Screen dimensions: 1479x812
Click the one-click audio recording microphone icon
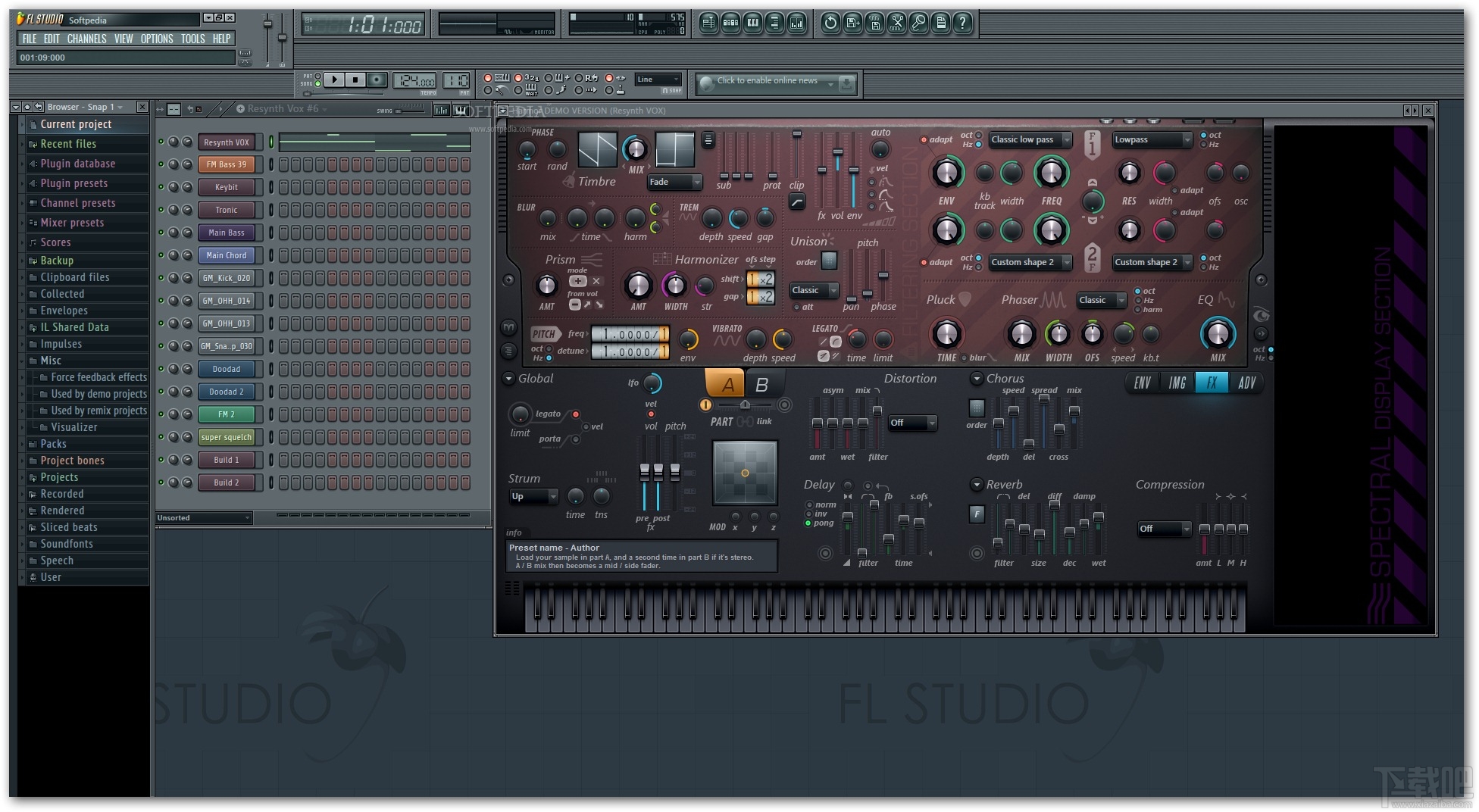[919, 23]
